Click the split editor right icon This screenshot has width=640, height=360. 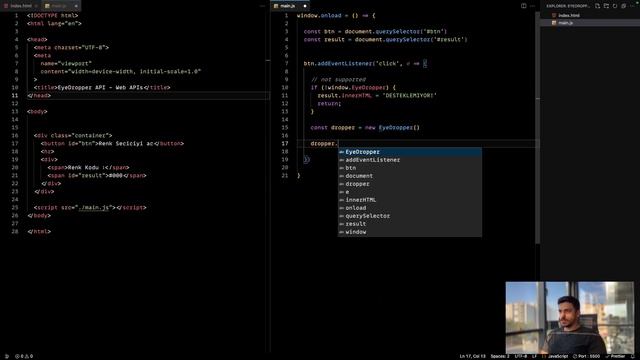pos(524,6)
